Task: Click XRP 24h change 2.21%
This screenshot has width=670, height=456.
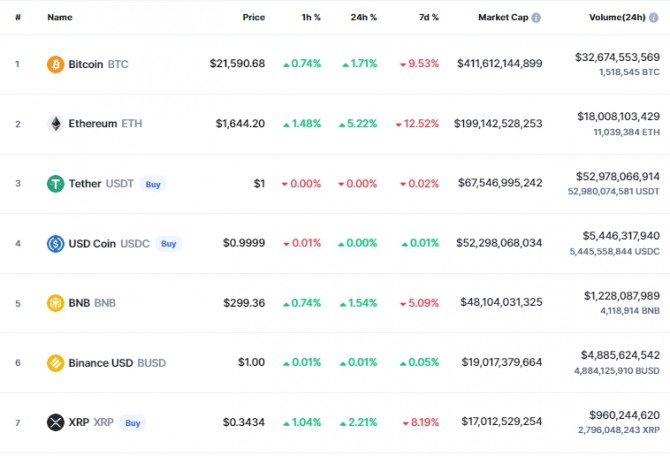Action: point(358,422)
